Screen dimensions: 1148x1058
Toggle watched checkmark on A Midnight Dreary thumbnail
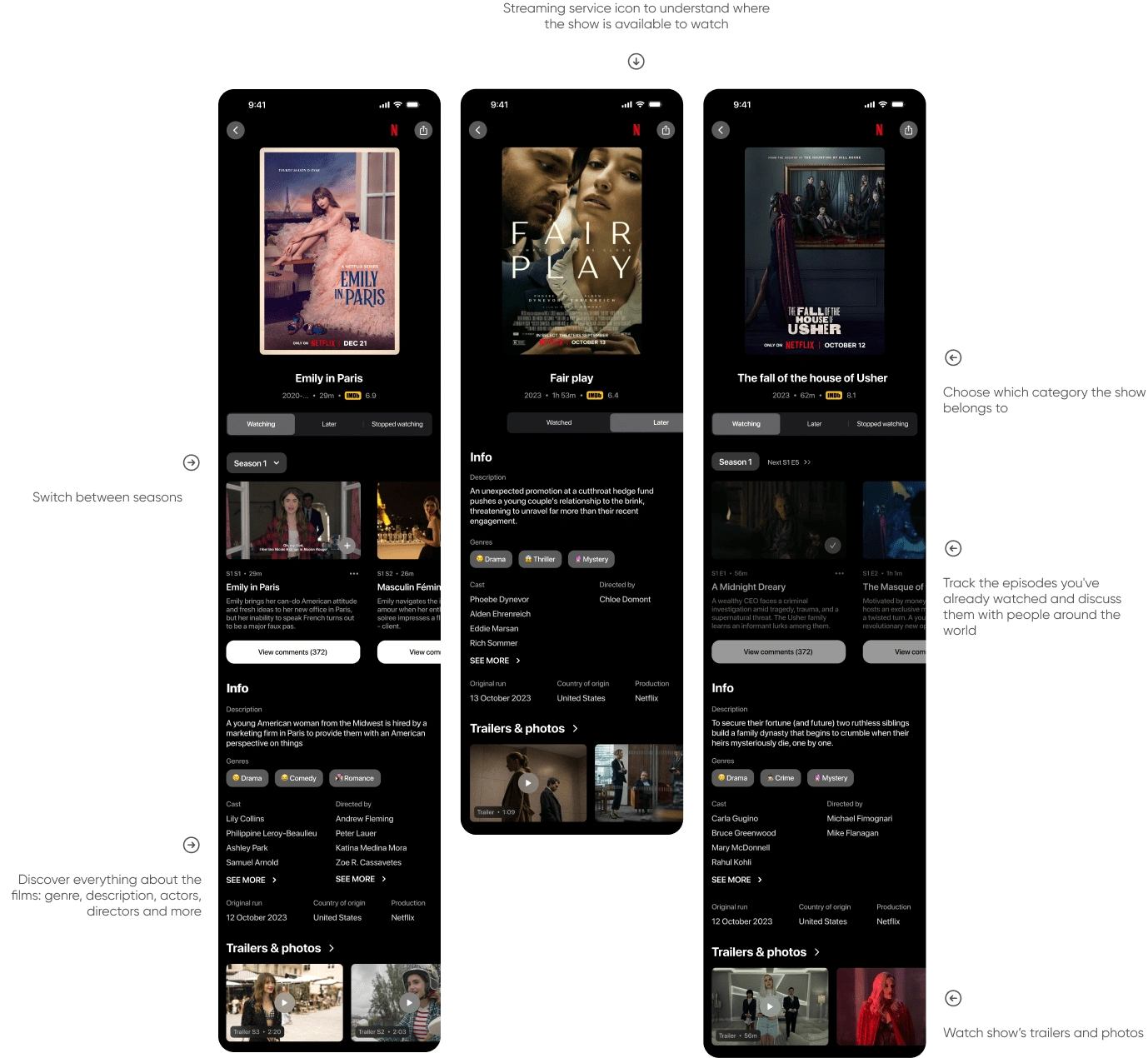tap(832, 546)
